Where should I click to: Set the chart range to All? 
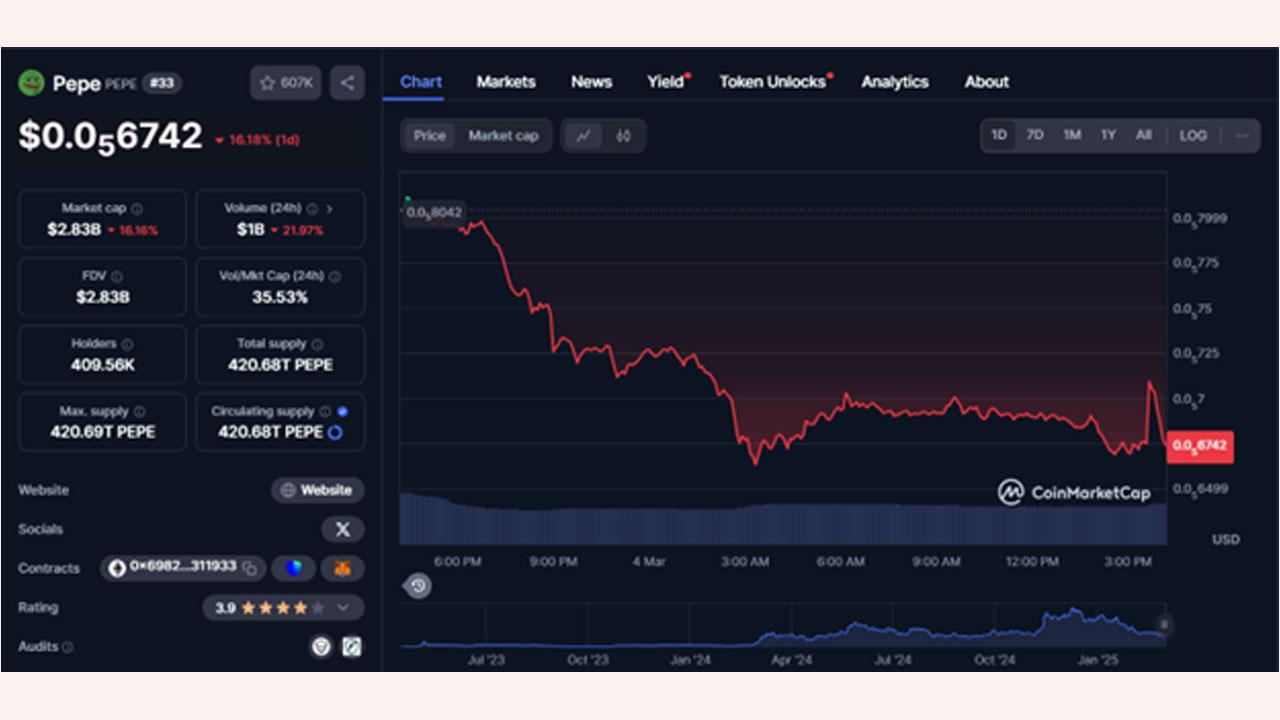[x=1144, y=135]
